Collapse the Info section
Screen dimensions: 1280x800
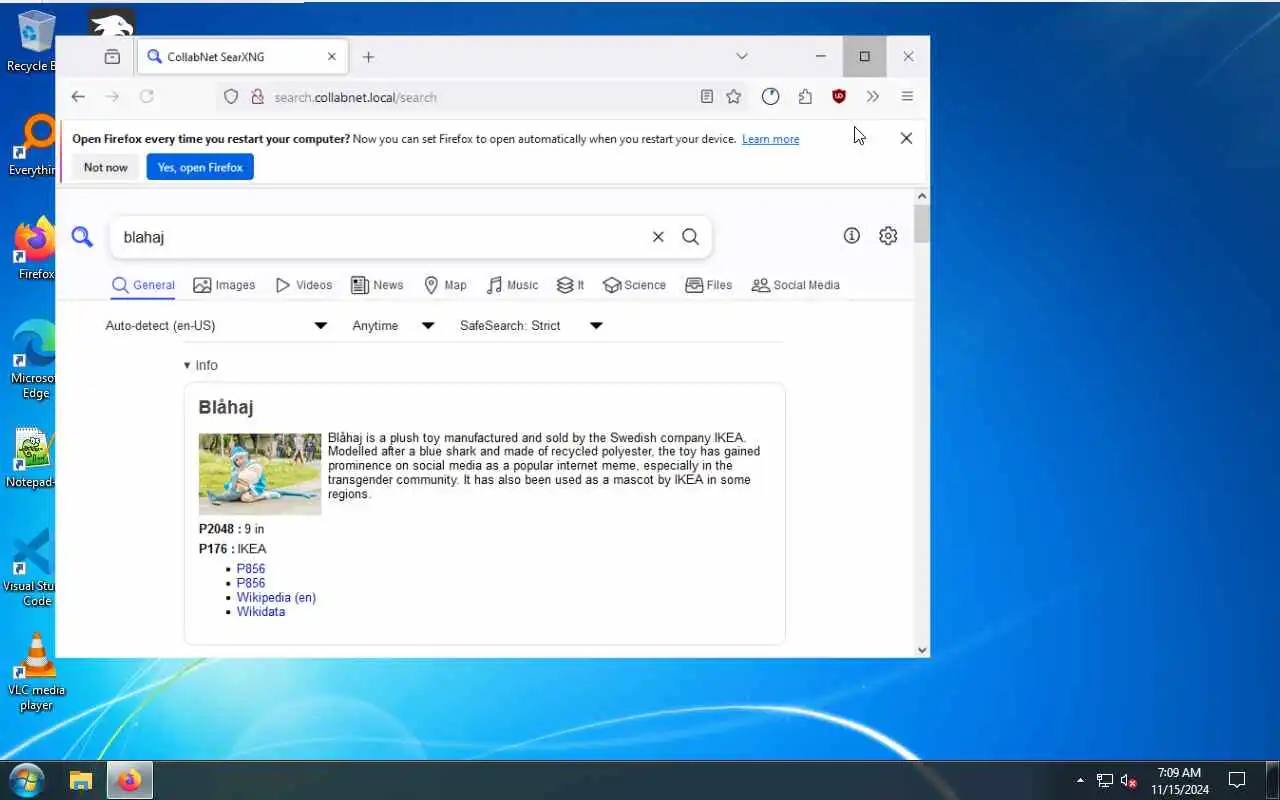pos(200,365)
